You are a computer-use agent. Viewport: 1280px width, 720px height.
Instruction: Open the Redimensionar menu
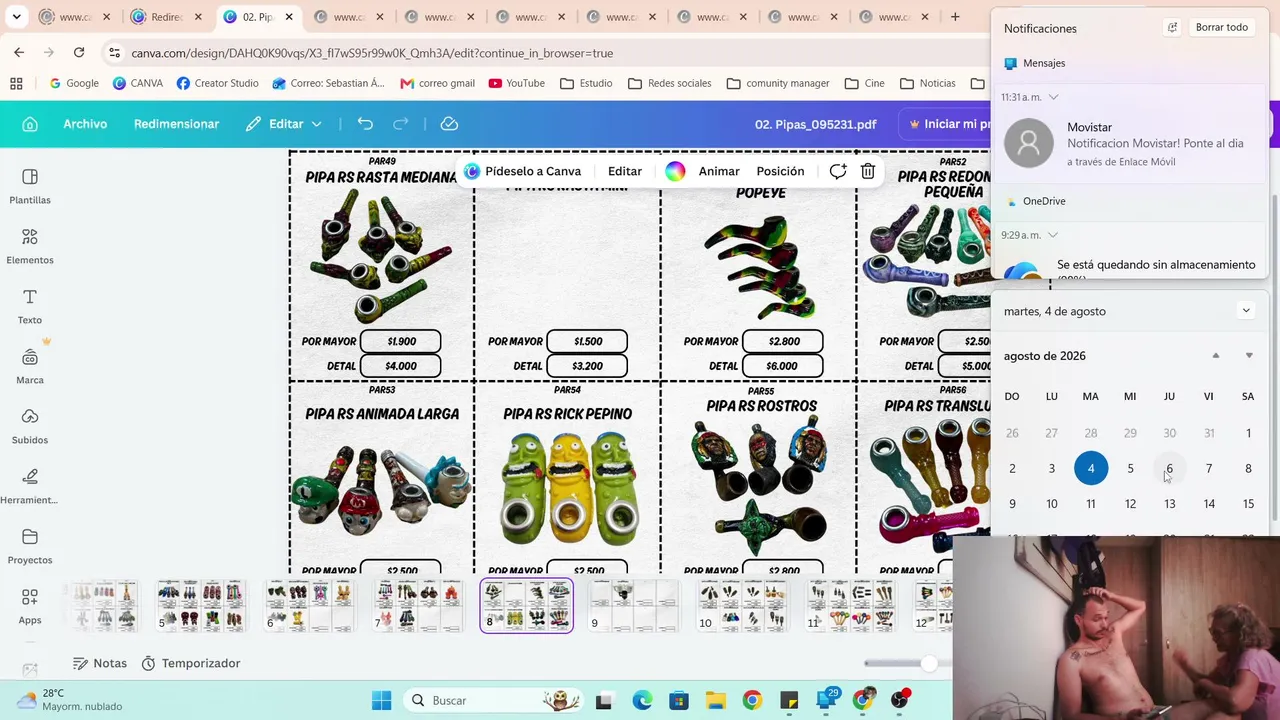coord(176,124)
